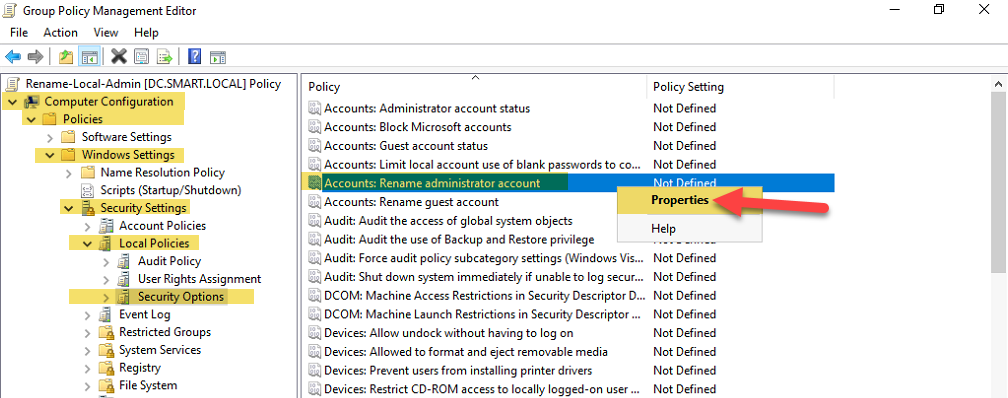Screen dimensions: 1008x398
Task: Click the User Rights Assignment icon
Action: pos(125,279)
